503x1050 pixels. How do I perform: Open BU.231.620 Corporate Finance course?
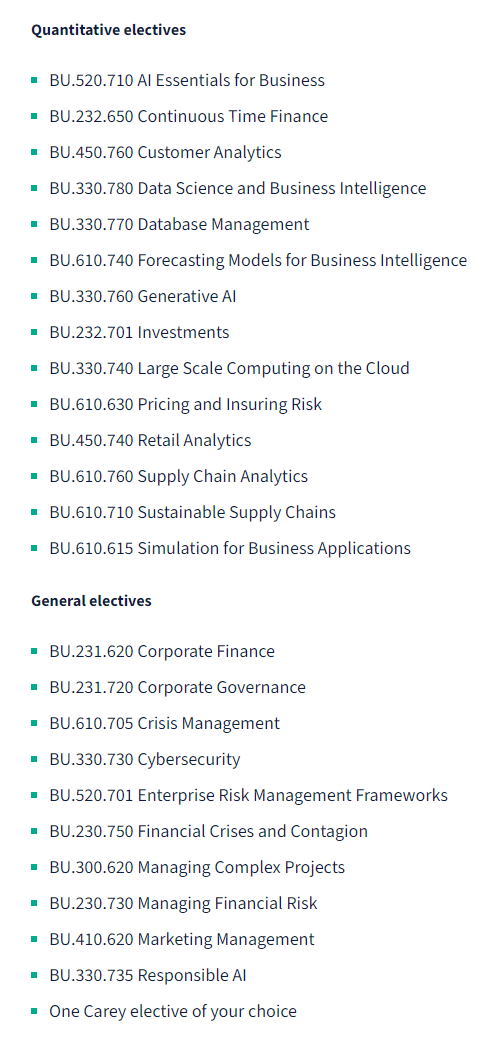coord(162,652)
